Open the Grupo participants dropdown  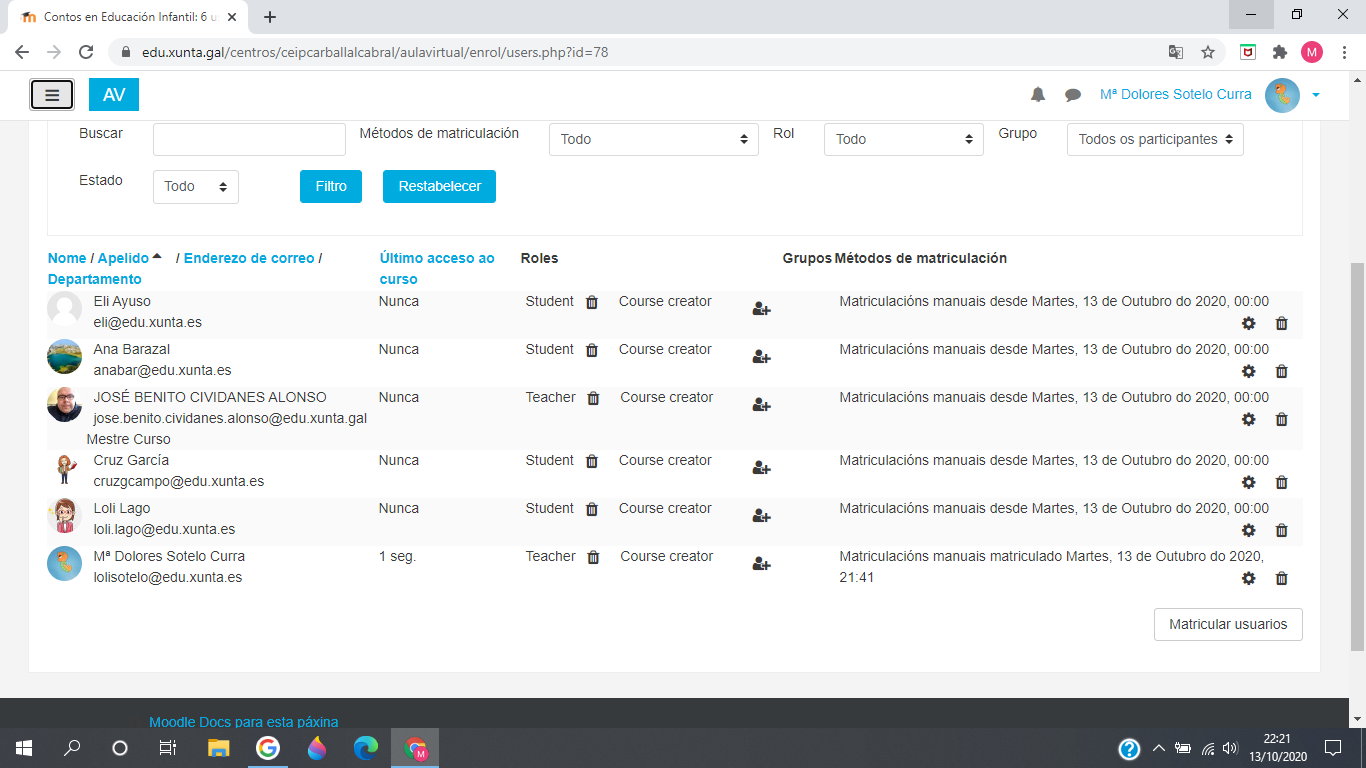tap(1155, 140)
